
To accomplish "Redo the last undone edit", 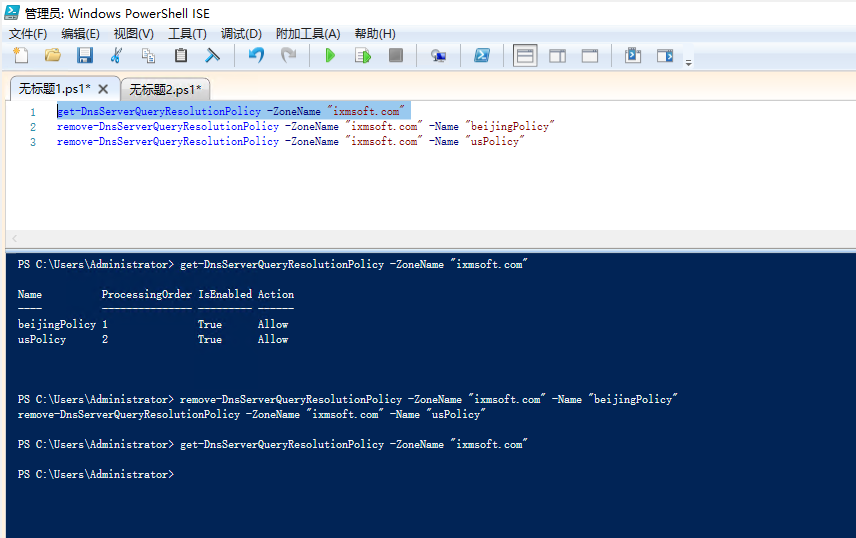I will pos(288,56).
